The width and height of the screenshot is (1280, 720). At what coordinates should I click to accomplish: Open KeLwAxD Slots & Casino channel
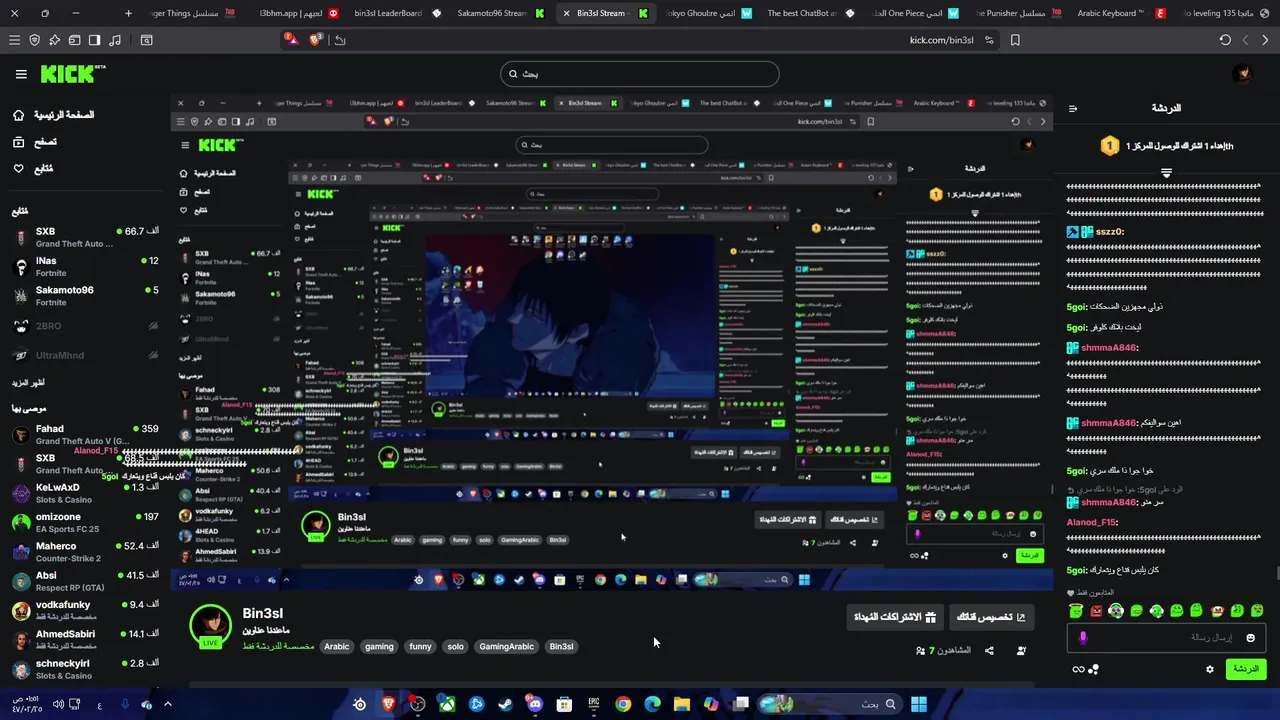[86, 493]
